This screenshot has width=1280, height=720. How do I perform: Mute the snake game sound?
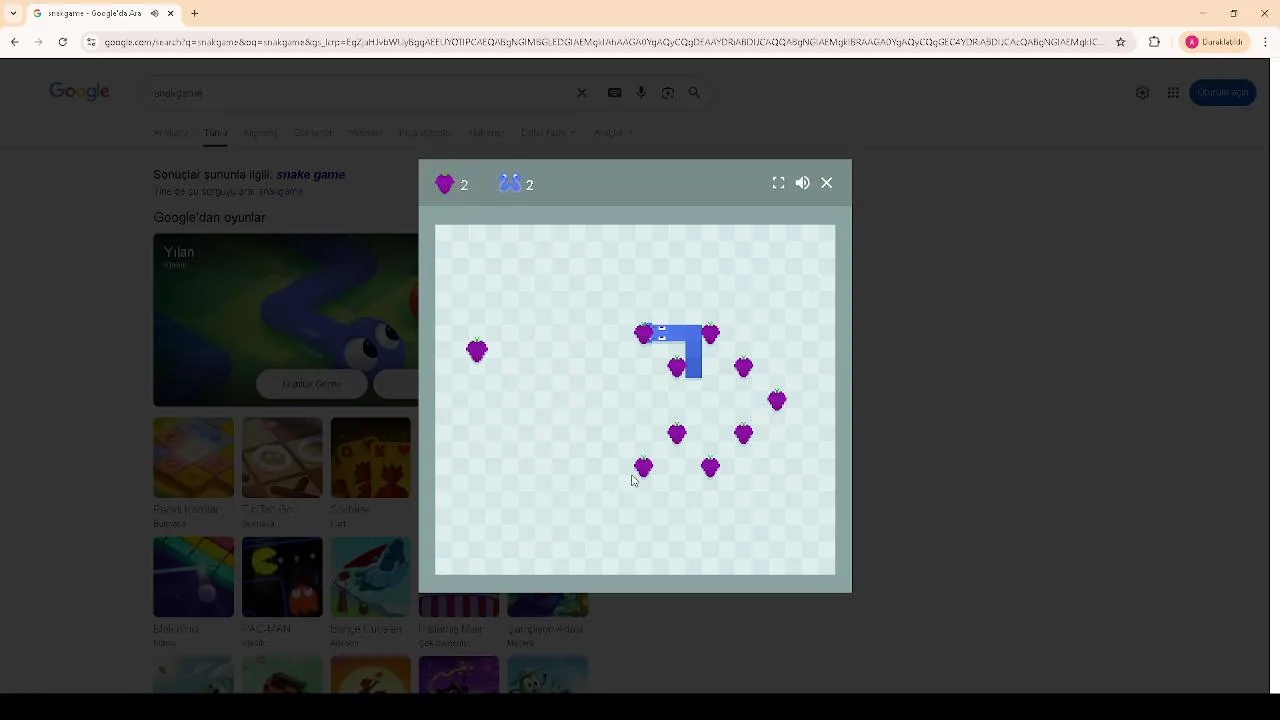(802, 183)
